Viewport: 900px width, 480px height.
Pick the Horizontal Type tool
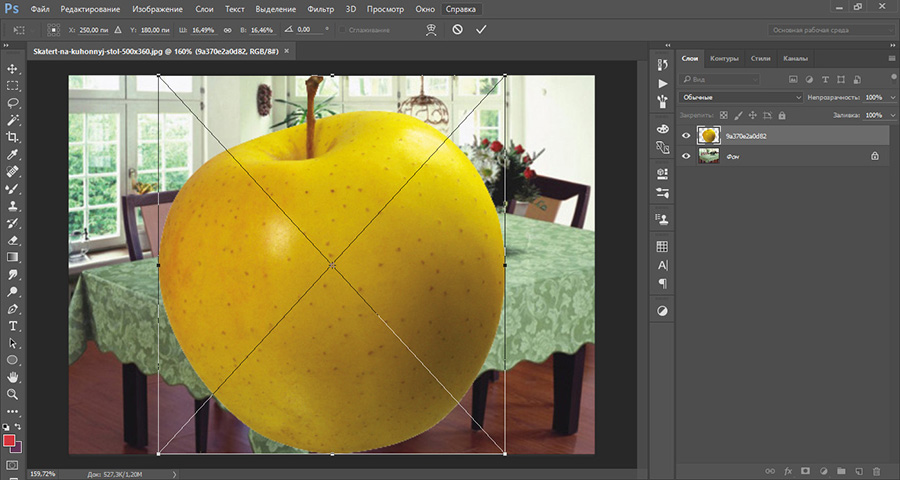(x=13, y=326)
